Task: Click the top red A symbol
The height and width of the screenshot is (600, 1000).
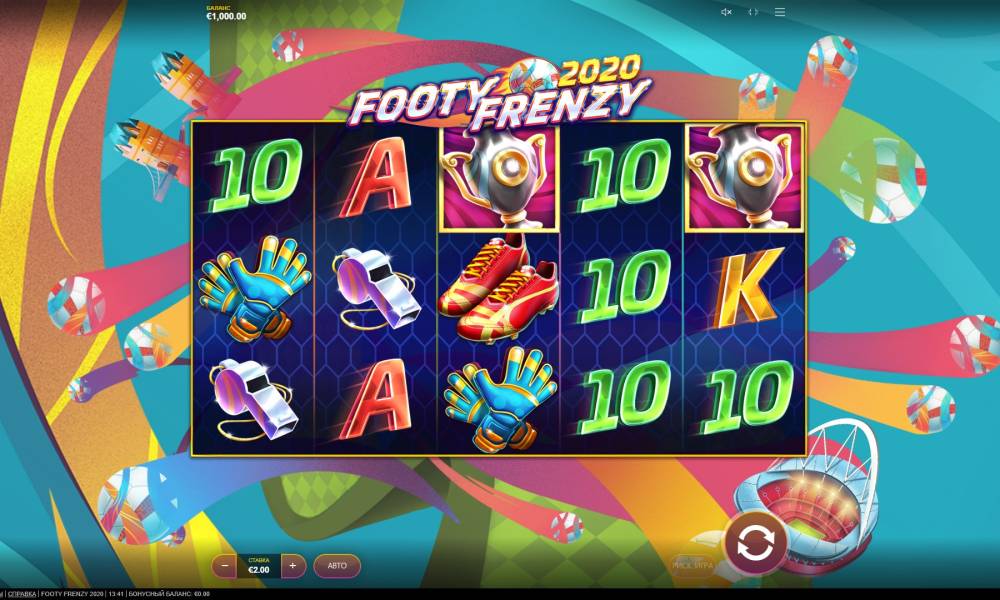Action: click(x=376, y=177)
